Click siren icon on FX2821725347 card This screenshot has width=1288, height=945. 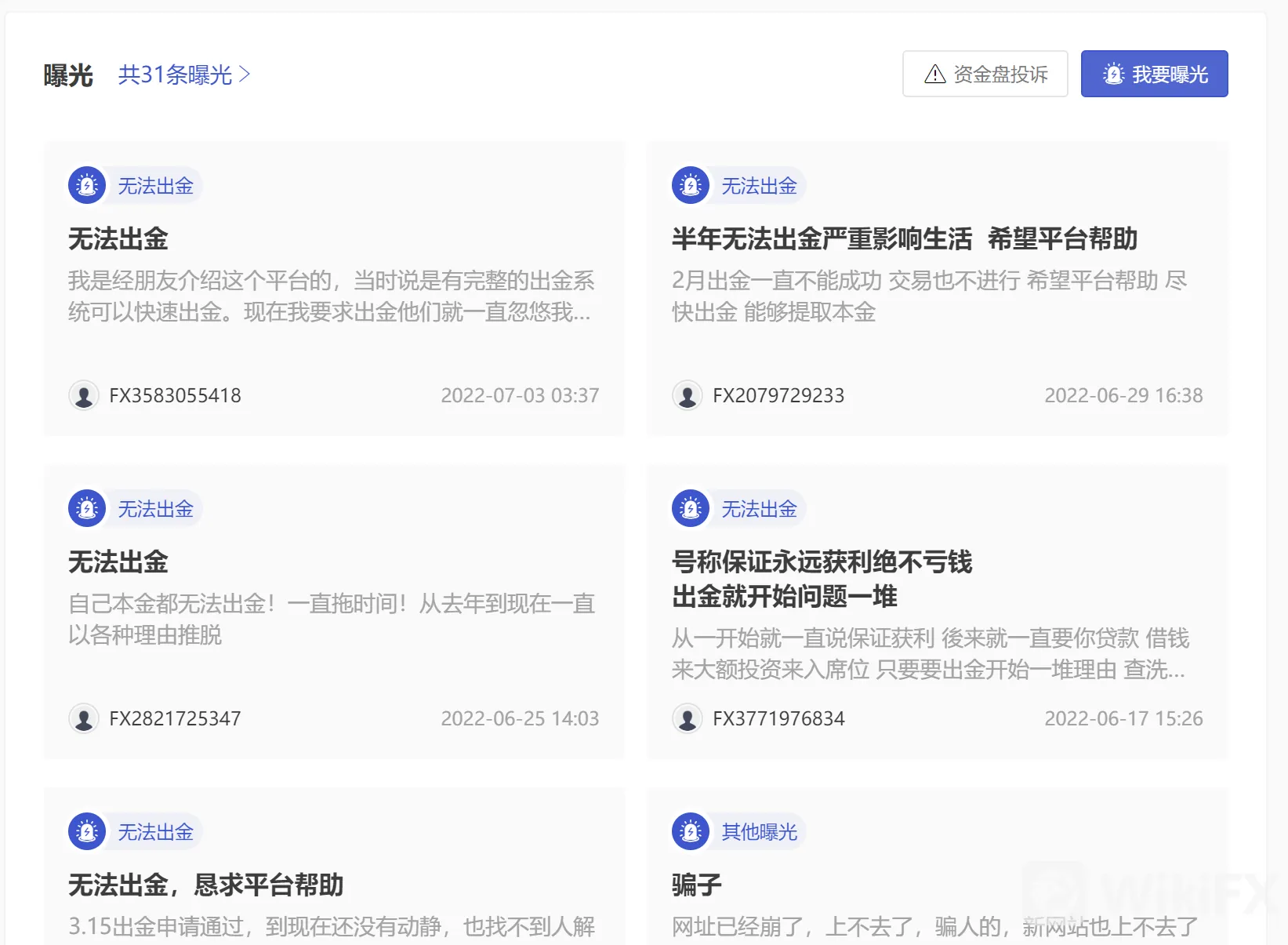coord(87,509)
